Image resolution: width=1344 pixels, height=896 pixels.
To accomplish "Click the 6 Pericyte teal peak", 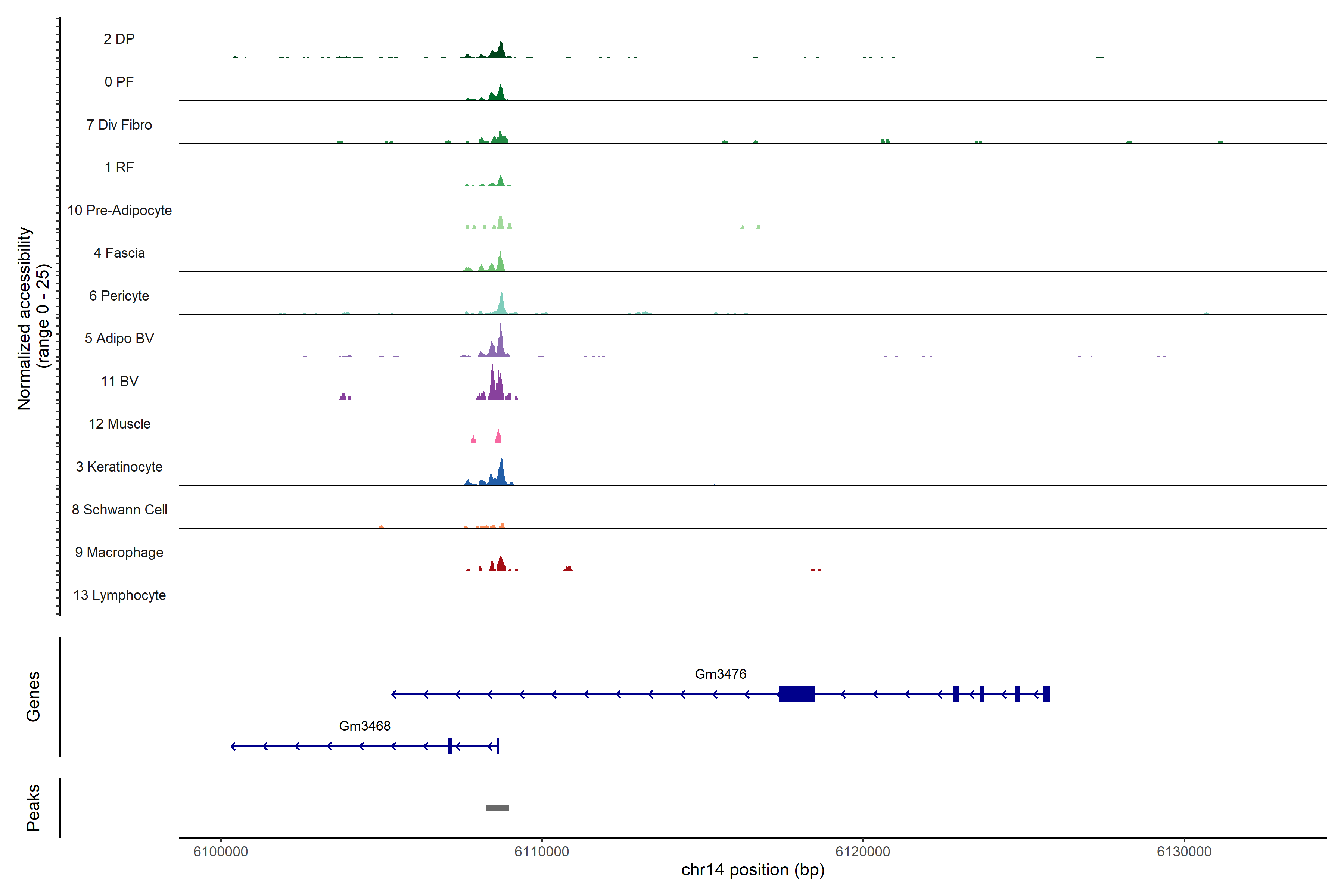I will 501,306.
